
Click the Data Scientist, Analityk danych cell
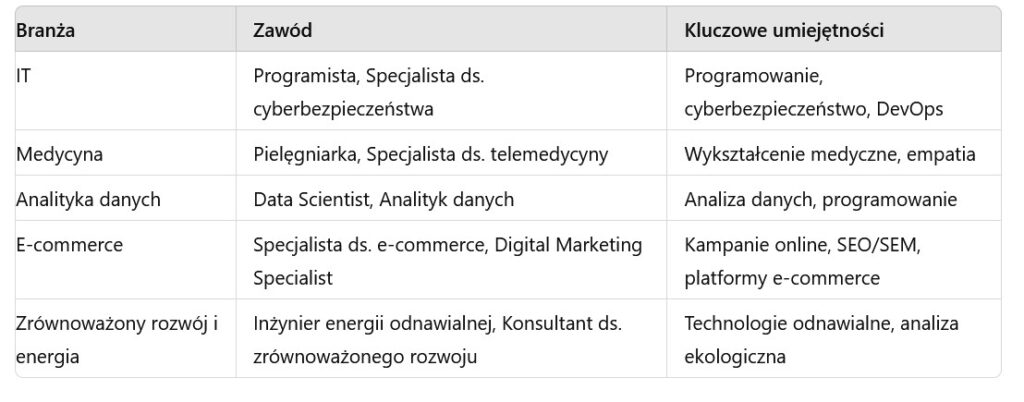tap(384, 200)
